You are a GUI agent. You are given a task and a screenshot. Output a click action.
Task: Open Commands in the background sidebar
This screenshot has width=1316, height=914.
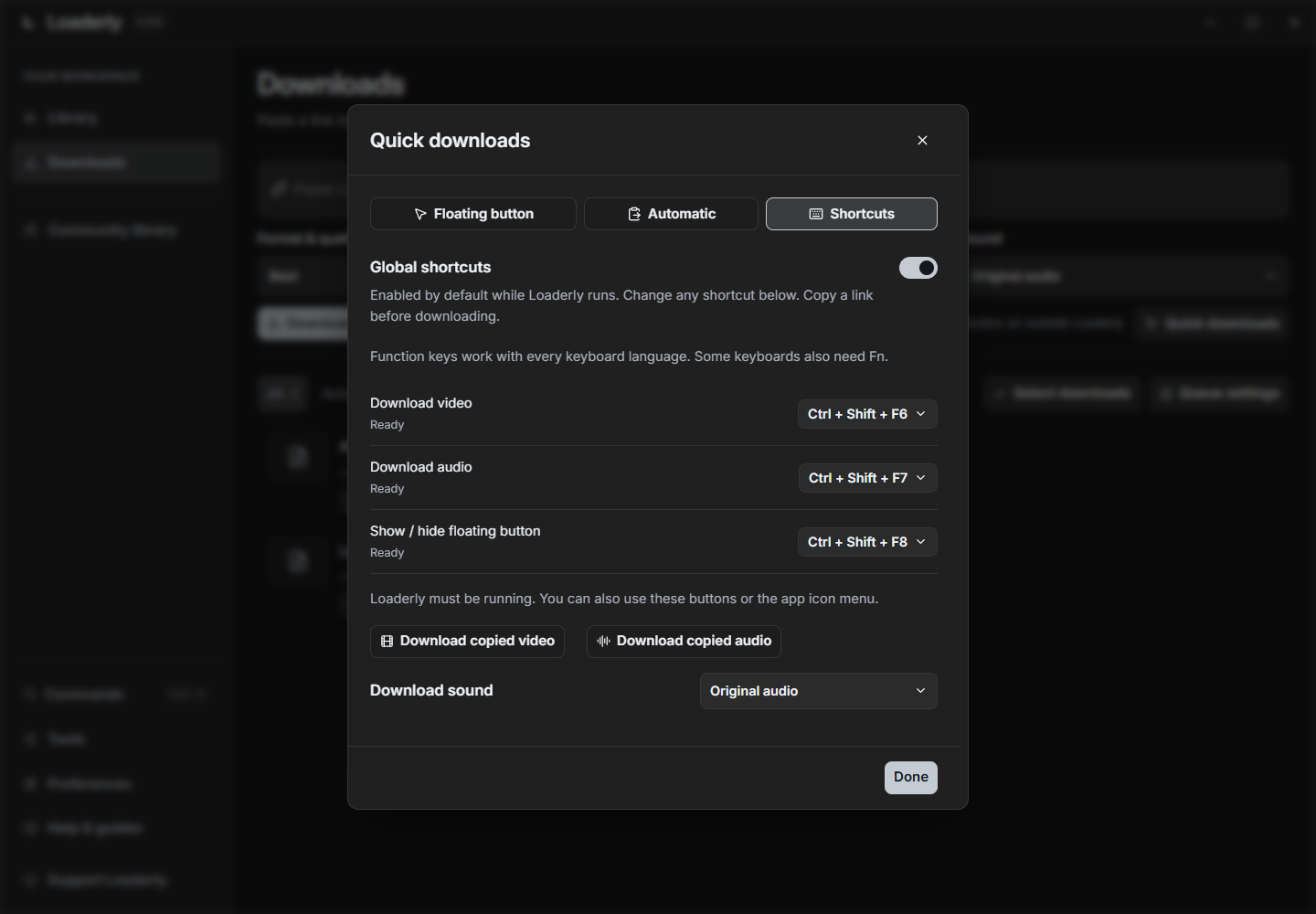[x=117, y=695]
